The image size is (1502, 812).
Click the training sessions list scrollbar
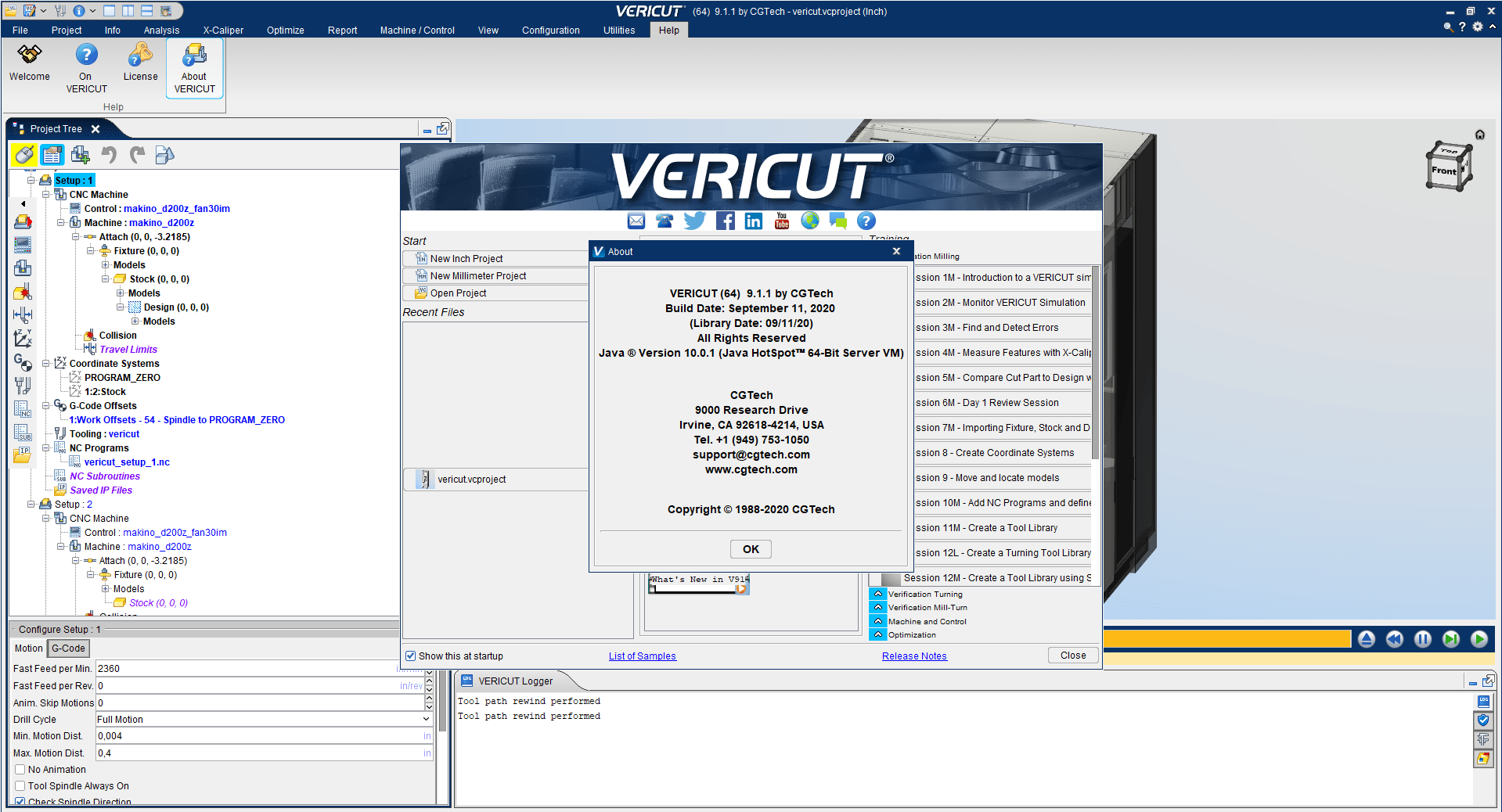1095,364
